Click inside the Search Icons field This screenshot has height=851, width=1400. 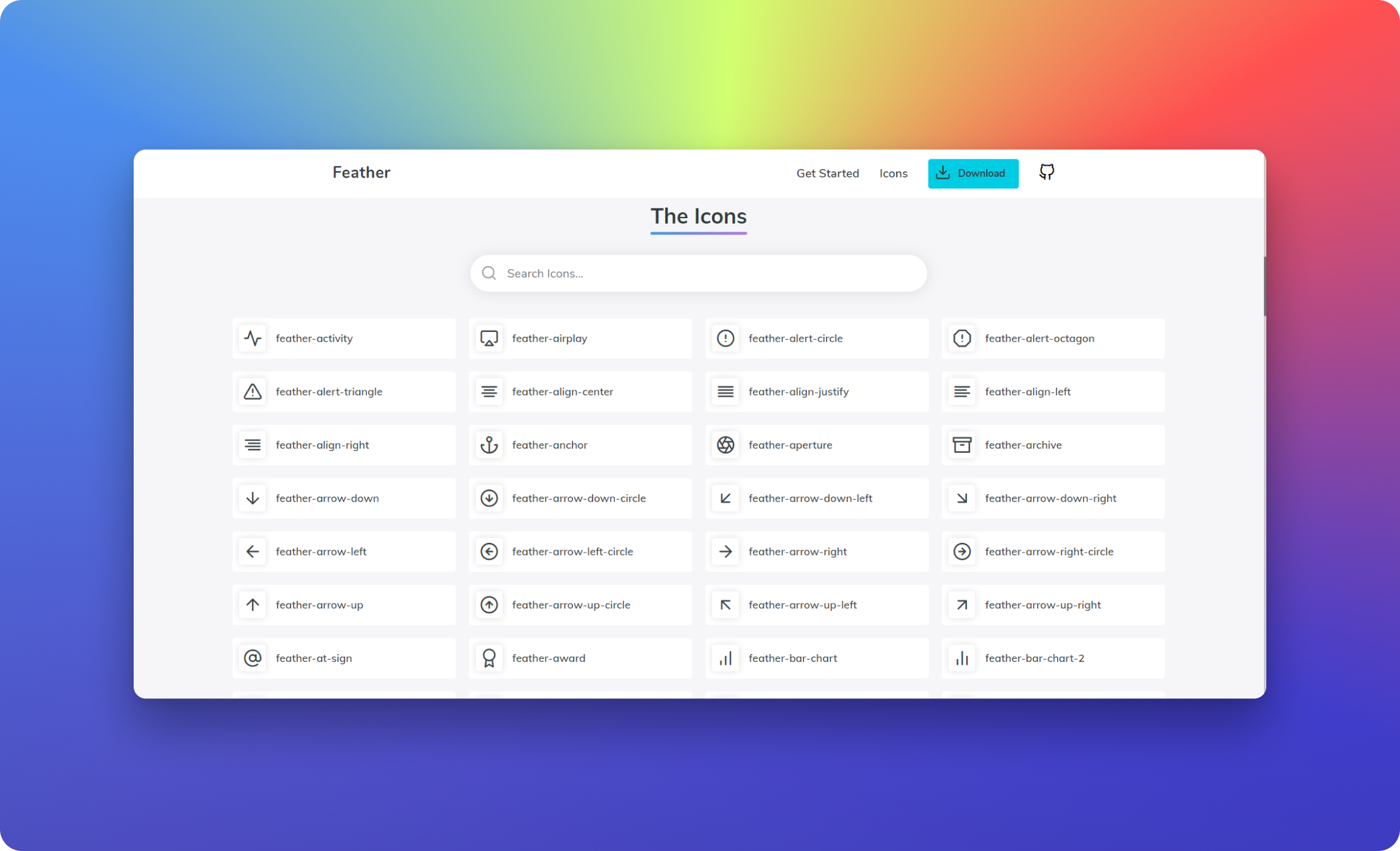click(x=700, y=273)
